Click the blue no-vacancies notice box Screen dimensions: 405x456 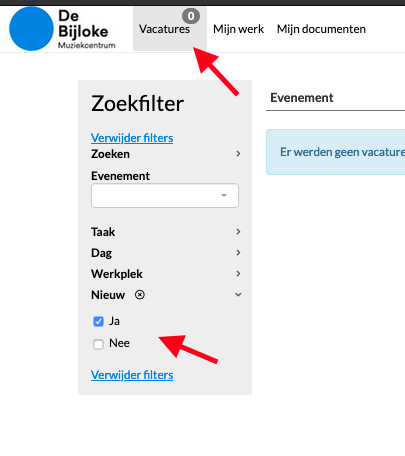pyautogui.click(x=335, y=152)
